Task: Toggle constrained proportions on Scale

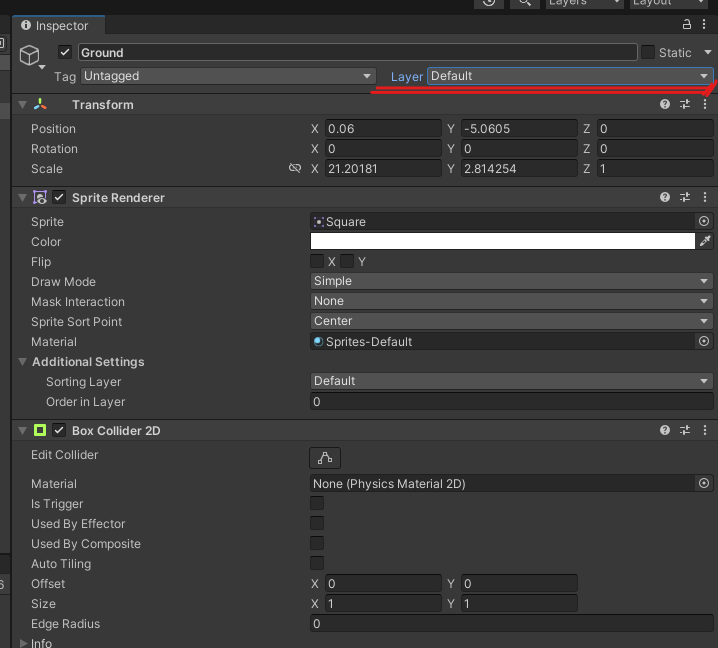Action: [295, 169]
